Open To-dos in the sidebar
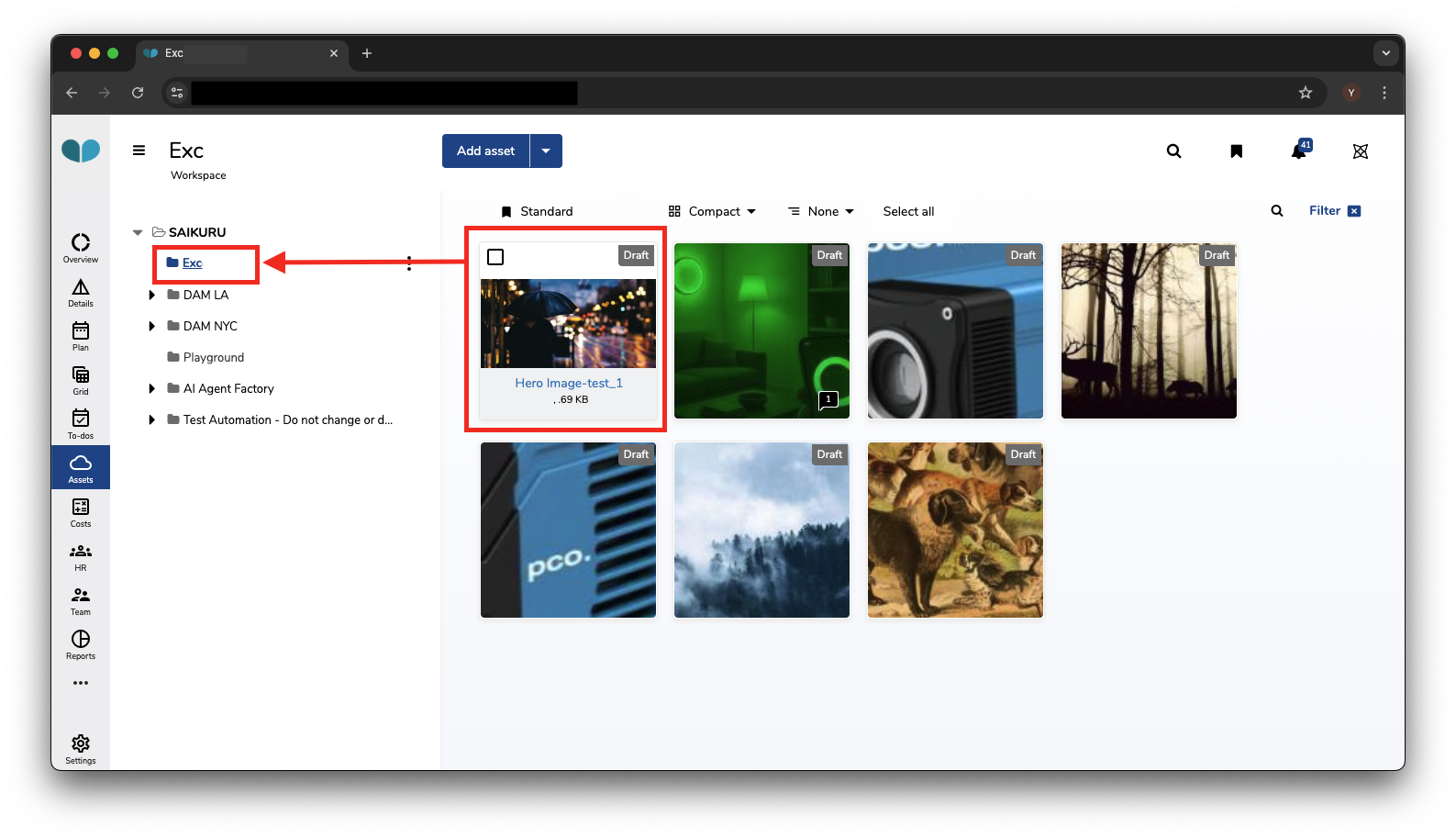Image resolution: width=1456 pixels, height=838 pixels. coord(81,424)
